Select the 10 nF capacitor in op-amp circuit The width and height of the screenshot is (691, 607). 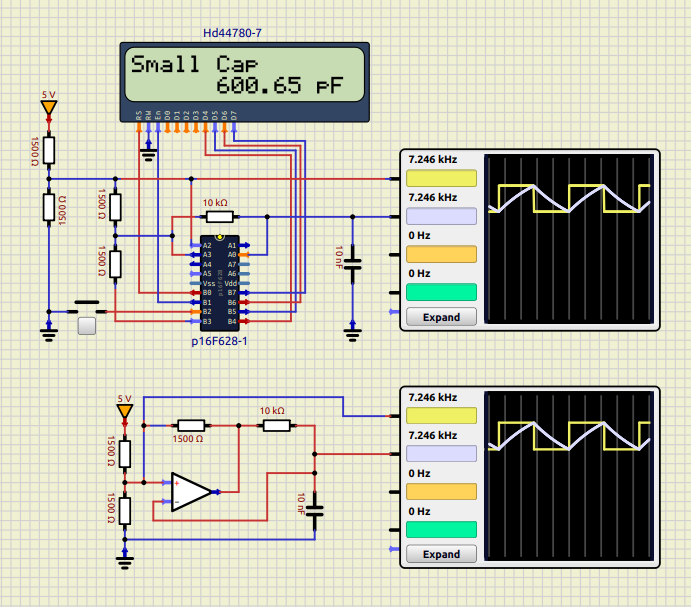pos(315,512)
